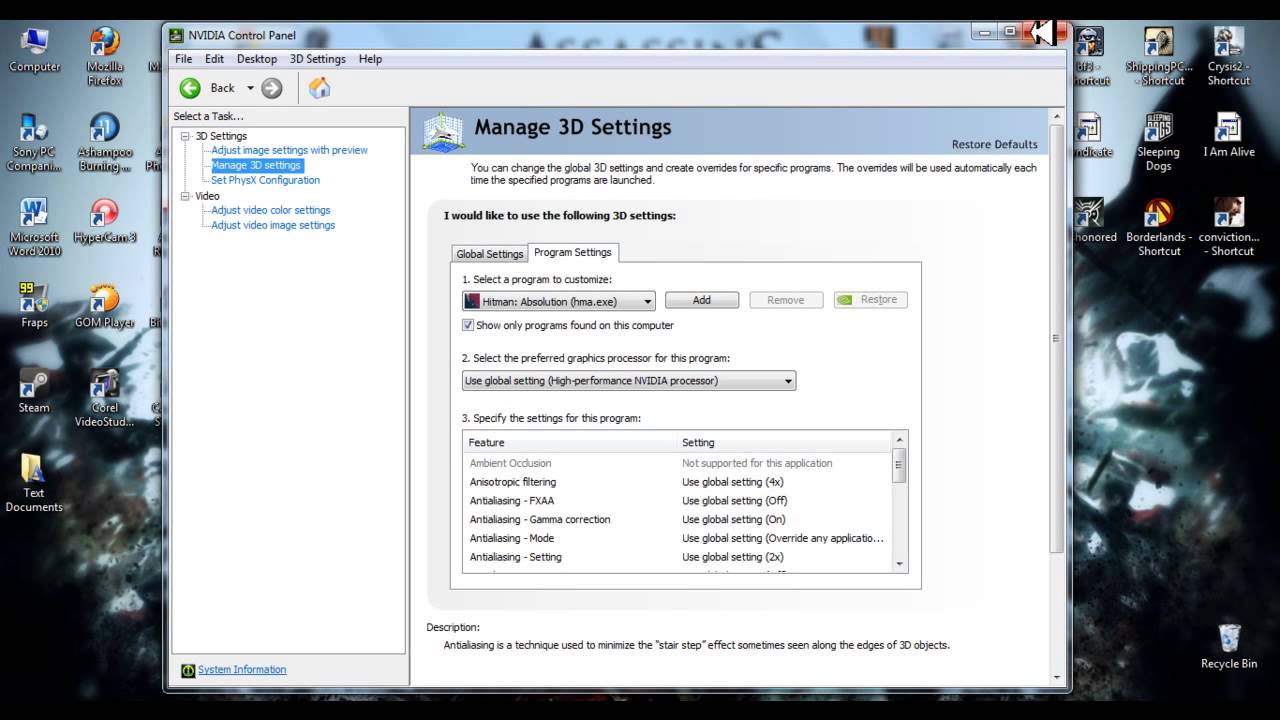Click the main panel vertical scrollbar thumb
The image size is (1280, 720).
click(1056, 339)
